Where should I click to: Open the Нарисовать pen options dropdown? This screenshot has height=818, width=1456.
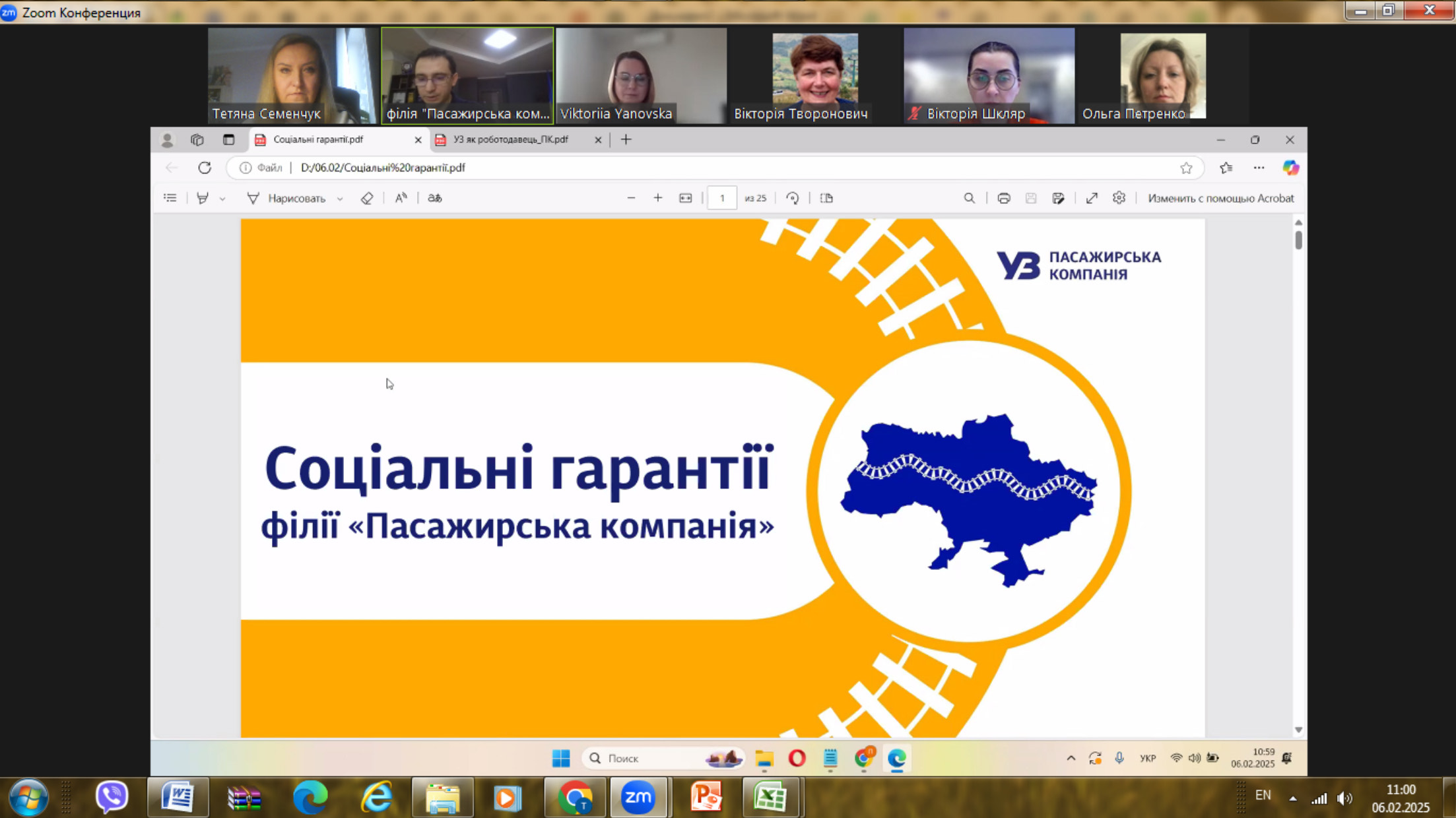340,199
